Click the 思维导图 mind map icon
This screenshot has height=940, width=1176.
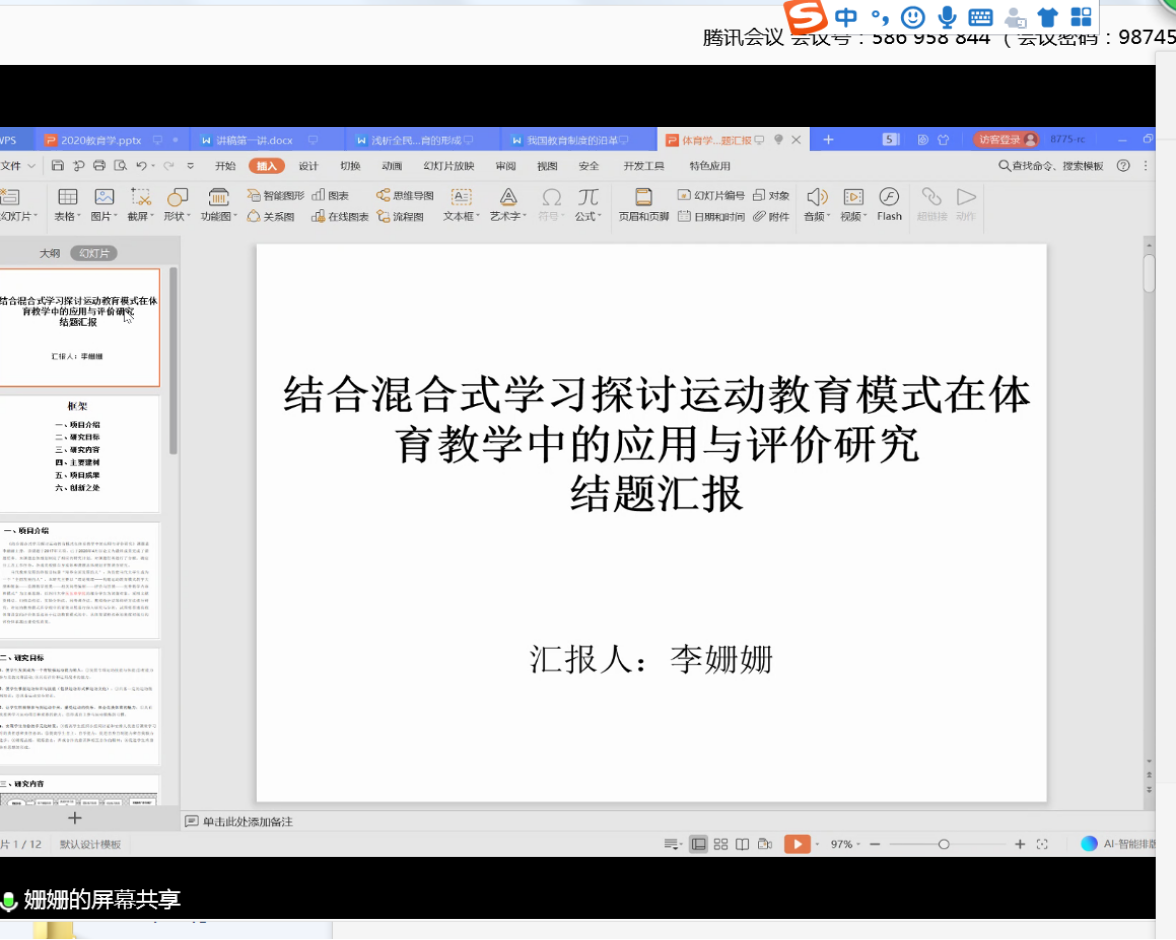click(x=405, y=196)
